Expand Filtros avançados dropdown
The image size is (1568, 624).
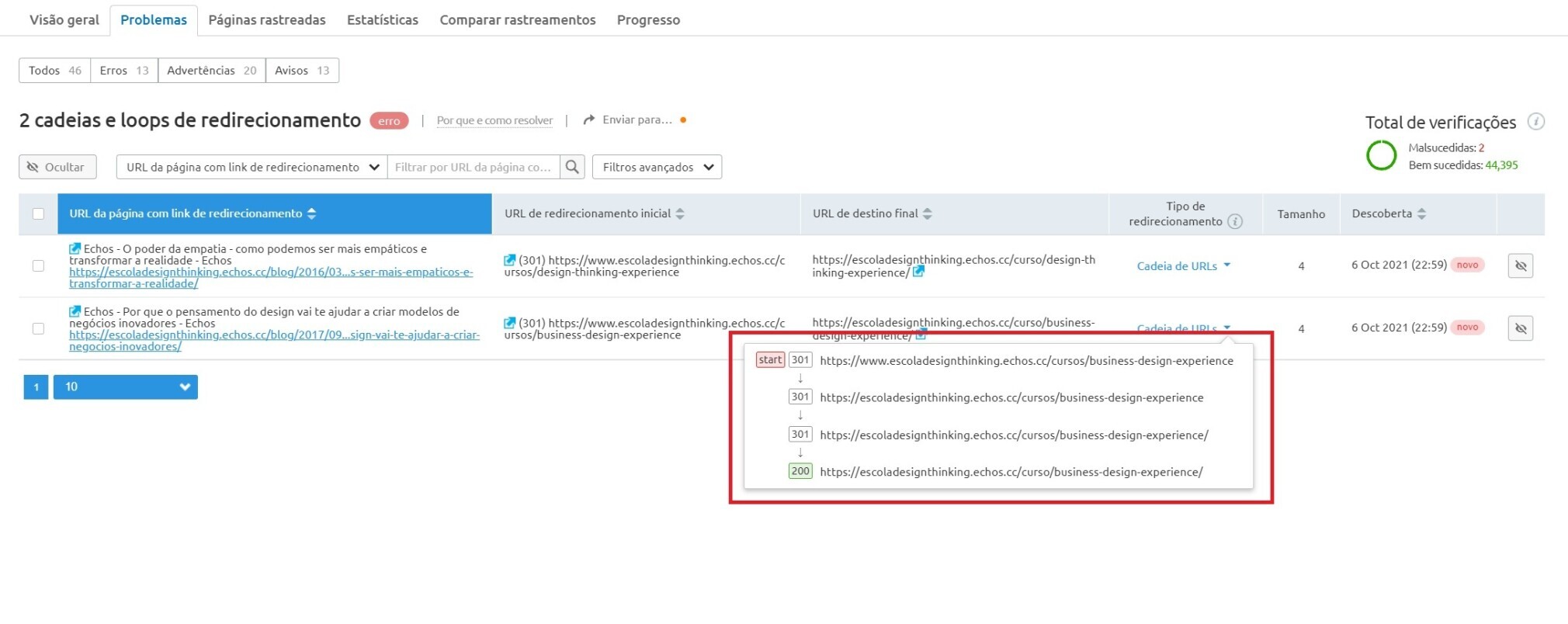(657, 167)
